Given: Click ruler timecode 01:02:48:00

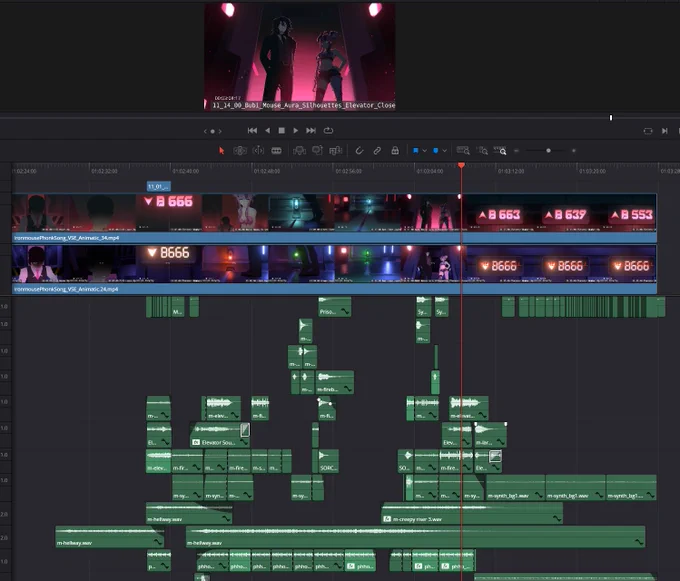Looking at the screenshot, I should [267, 171].
